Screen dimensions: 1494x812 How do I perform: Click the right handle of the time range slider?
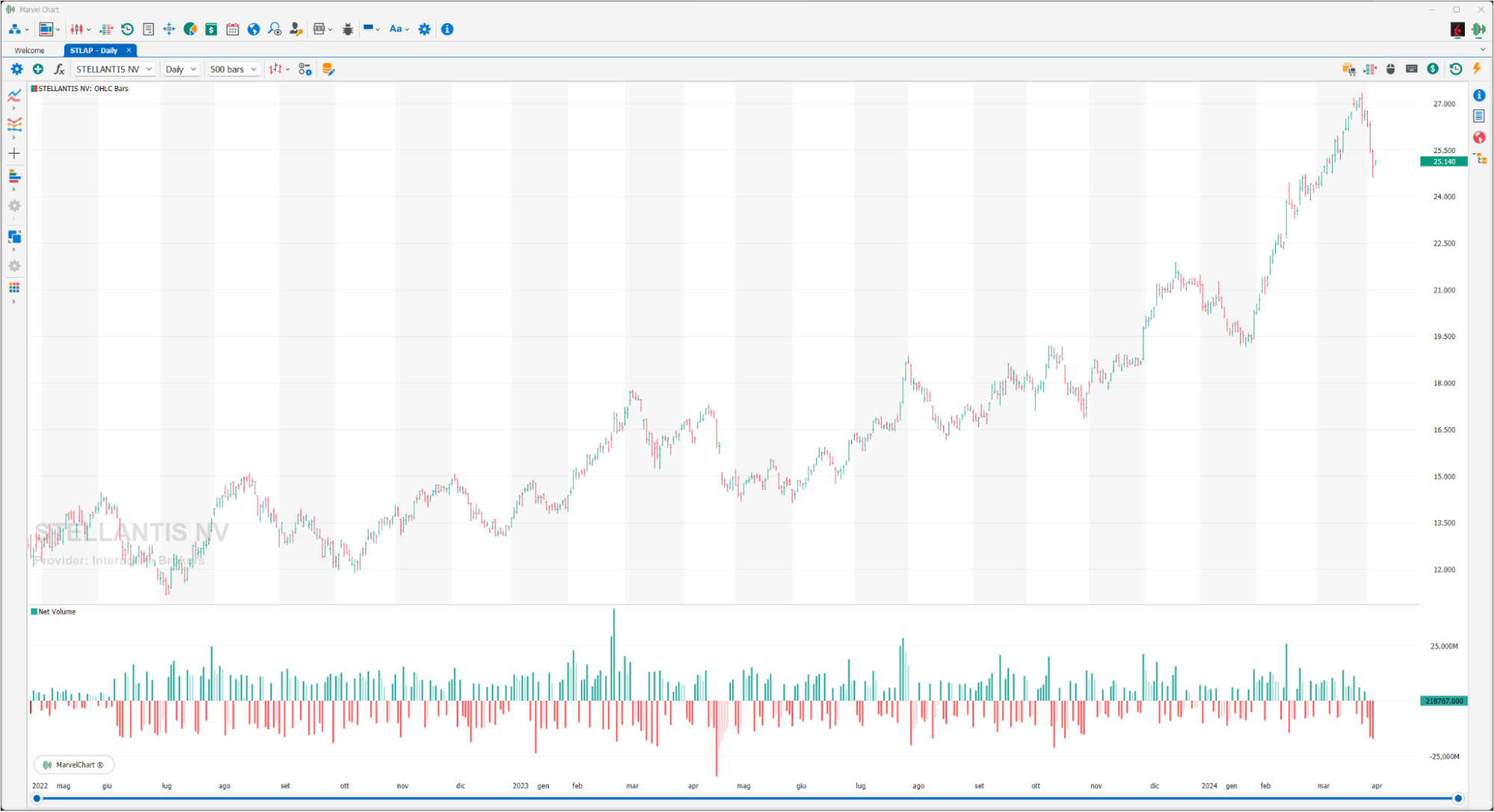pyautogui.click(x=1457, y=799)
